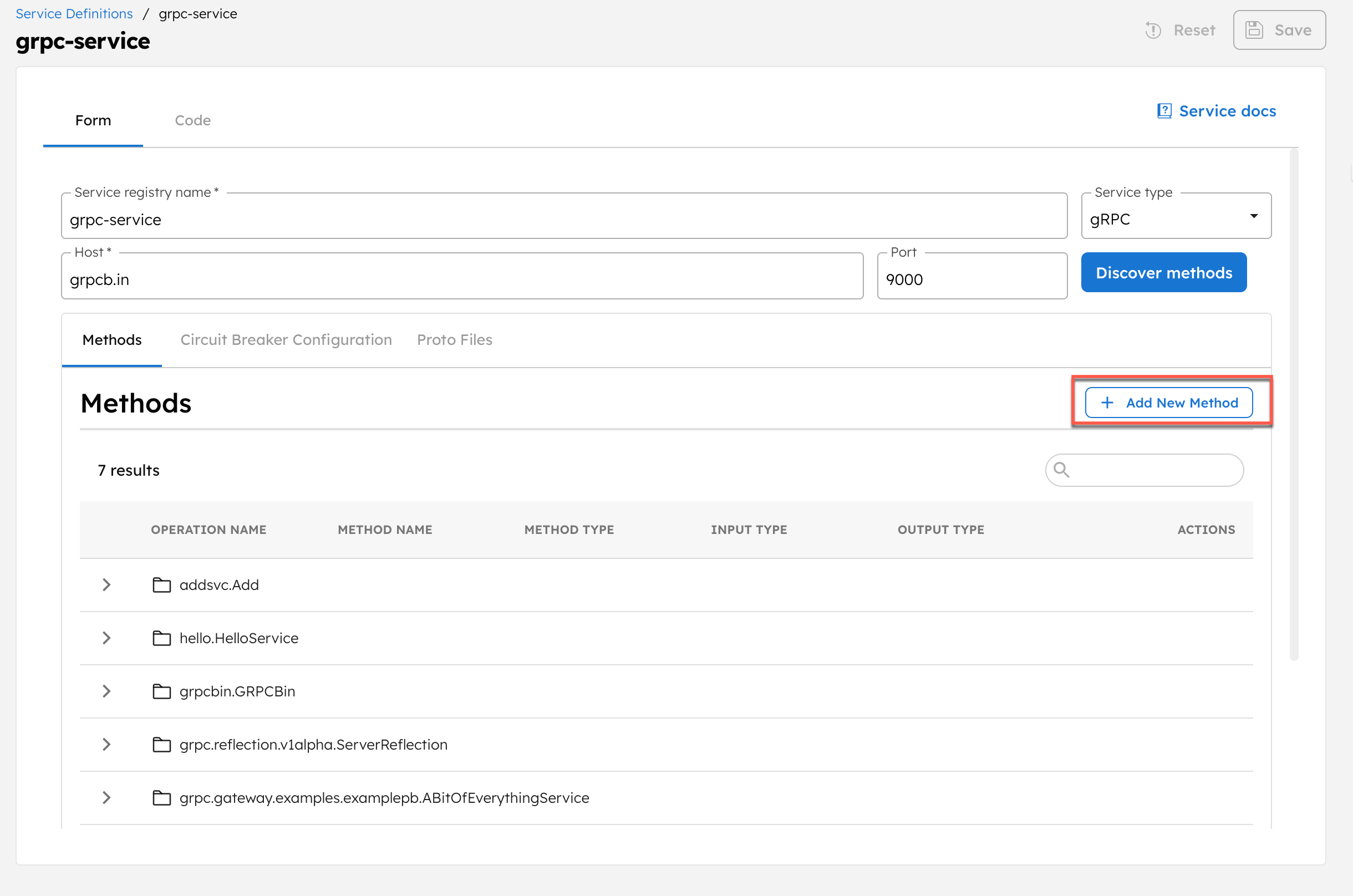Click the INPUT TYPE column header

[x=749, y=530]
